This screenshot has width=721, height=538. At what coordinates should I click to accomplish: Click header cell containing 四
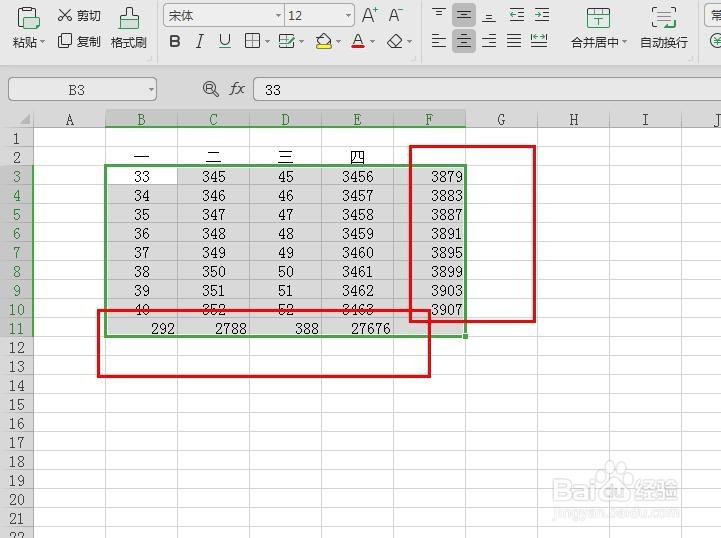[x=357, y=157]
